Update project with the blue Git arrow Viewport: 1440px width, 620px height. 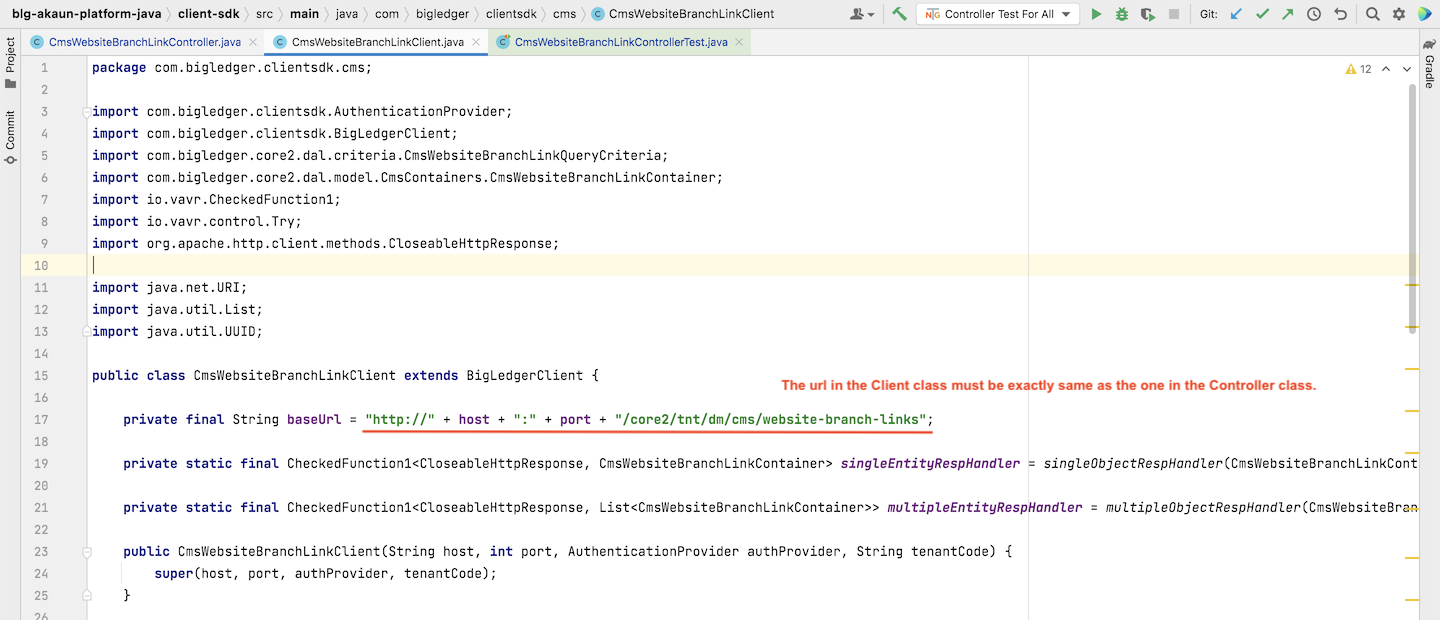1237,14
